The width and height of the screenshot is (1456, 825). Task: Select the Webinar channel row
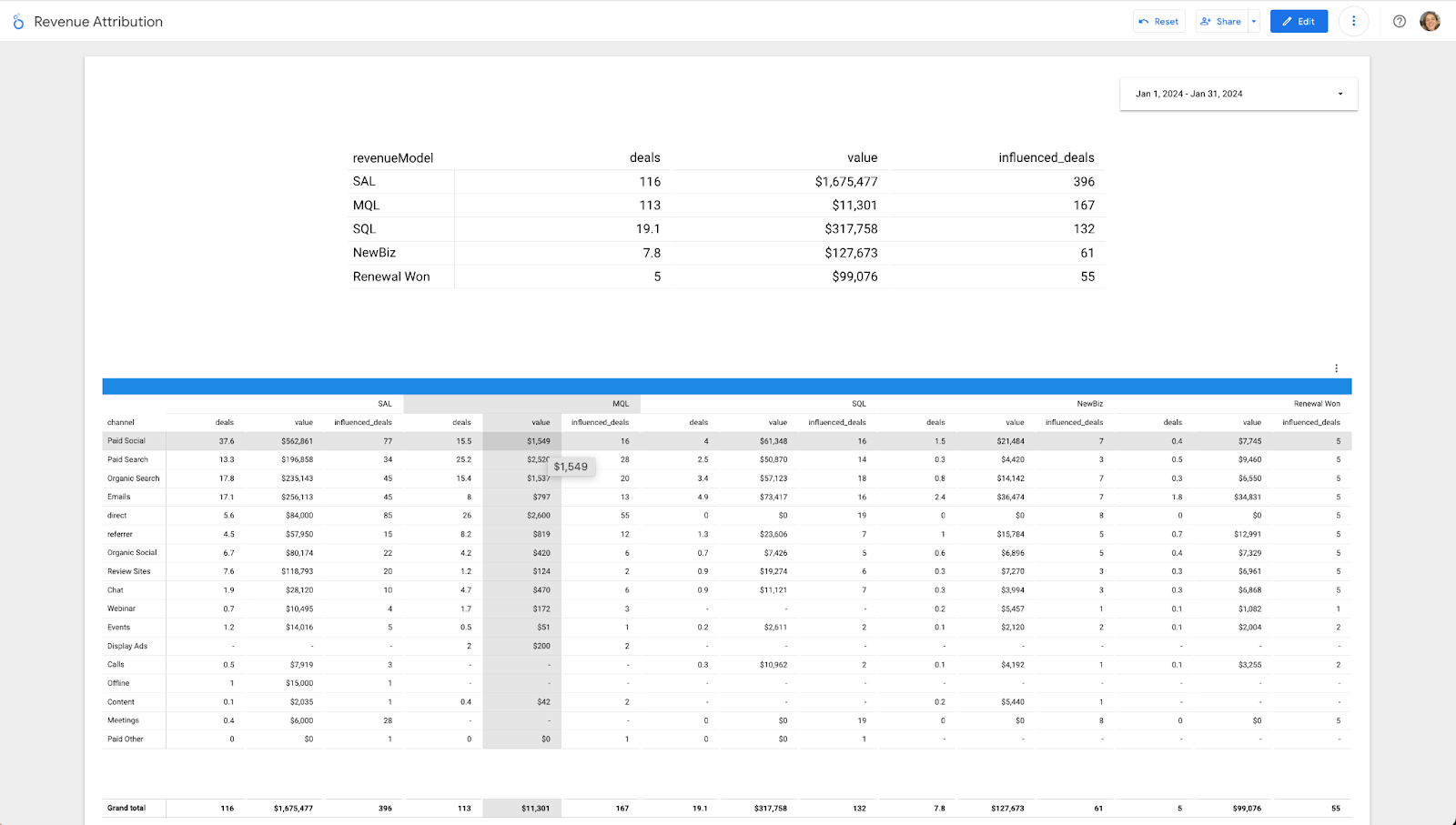point(727,609)
